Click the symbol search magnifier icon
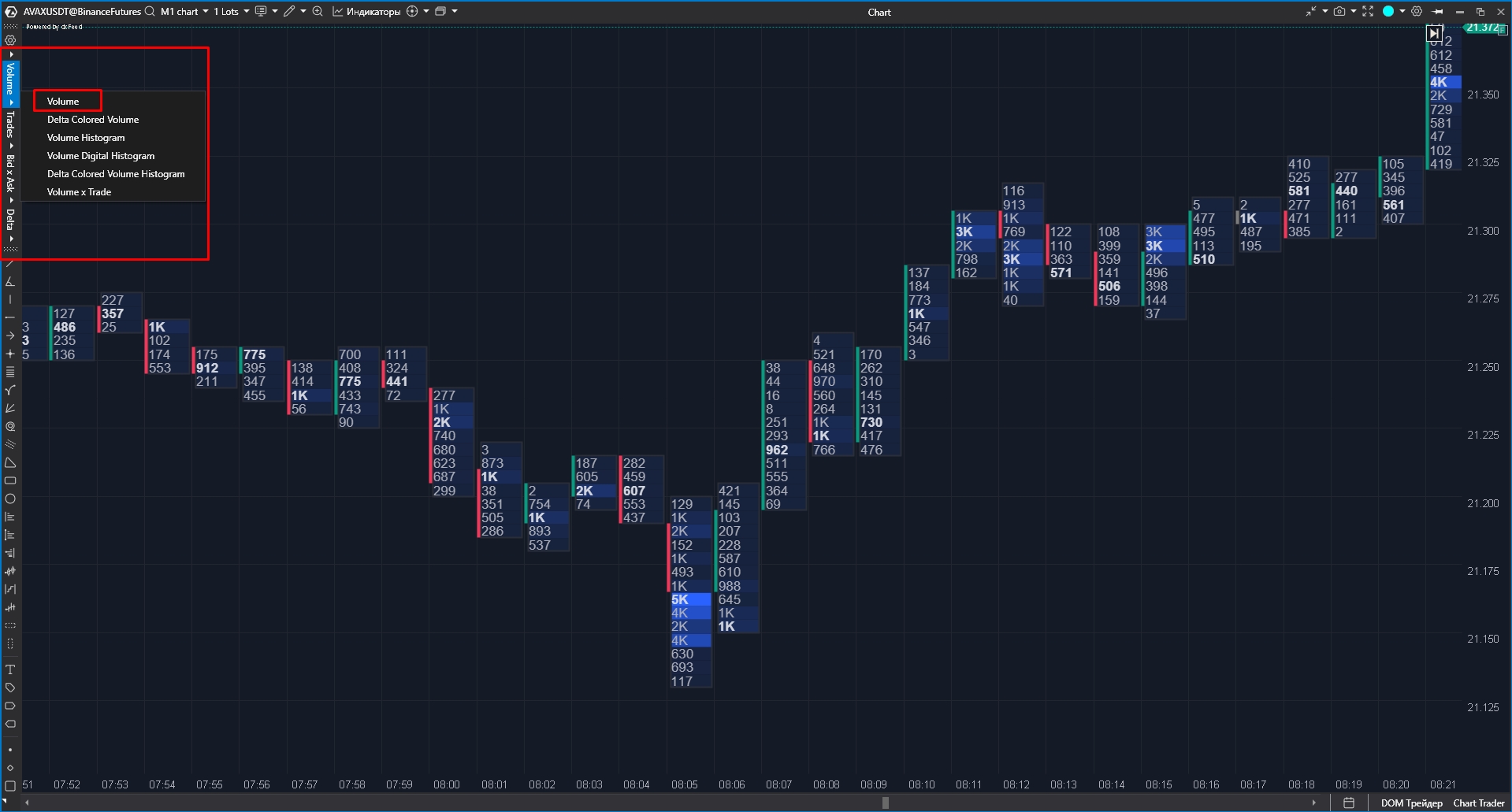1512x812 pixels. pos(150,12)
